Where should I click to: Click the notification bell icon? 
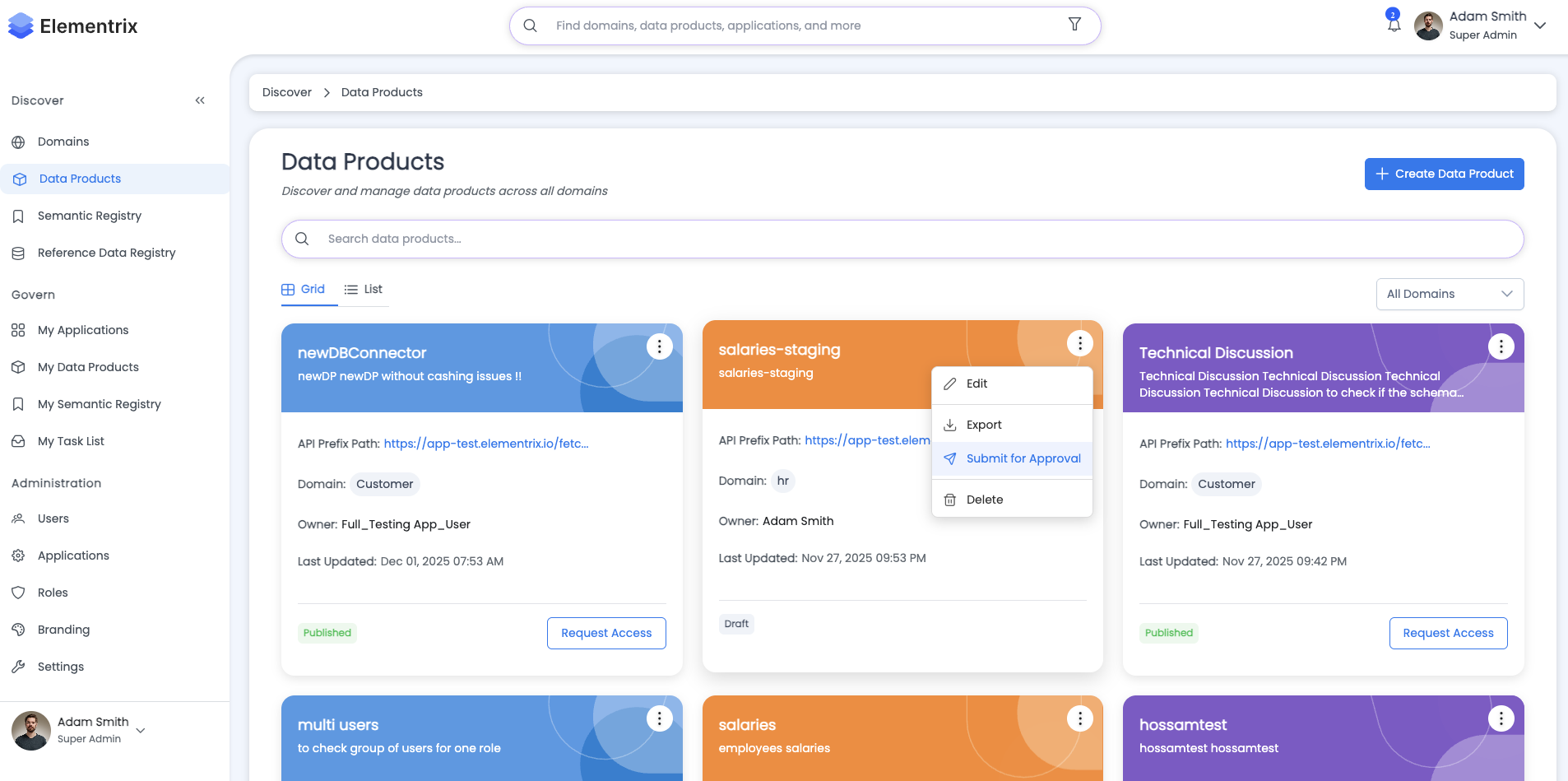1394,25
